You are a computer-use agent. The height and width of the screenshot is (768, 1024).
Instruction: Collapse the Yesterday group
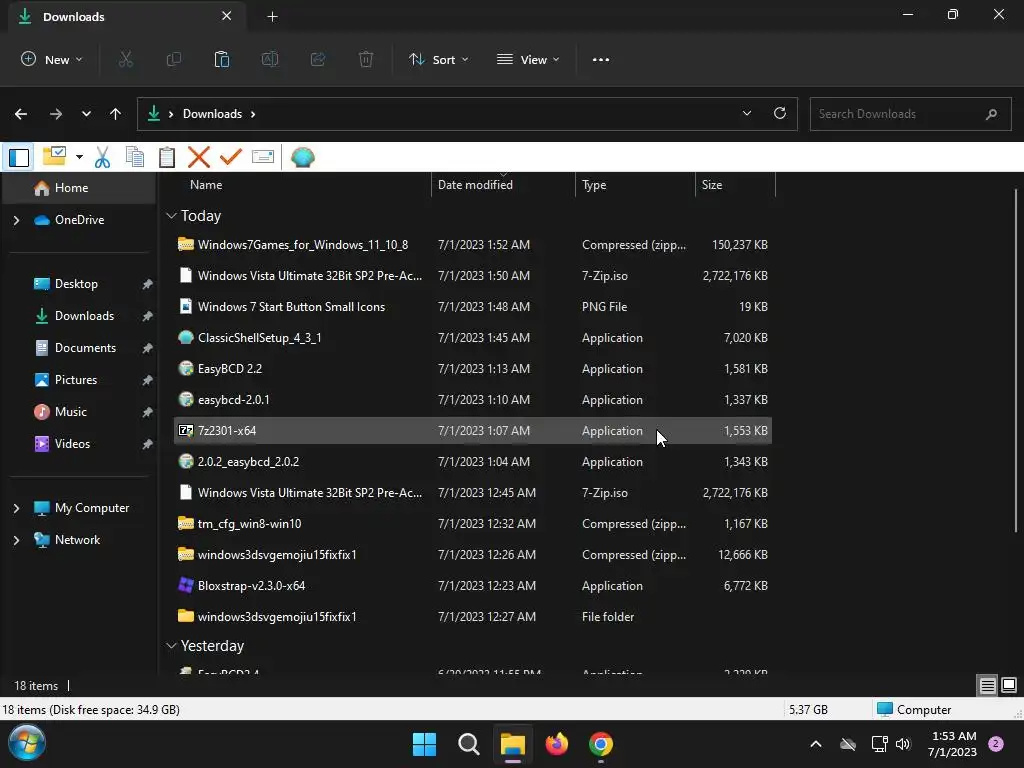coord(171,646)
